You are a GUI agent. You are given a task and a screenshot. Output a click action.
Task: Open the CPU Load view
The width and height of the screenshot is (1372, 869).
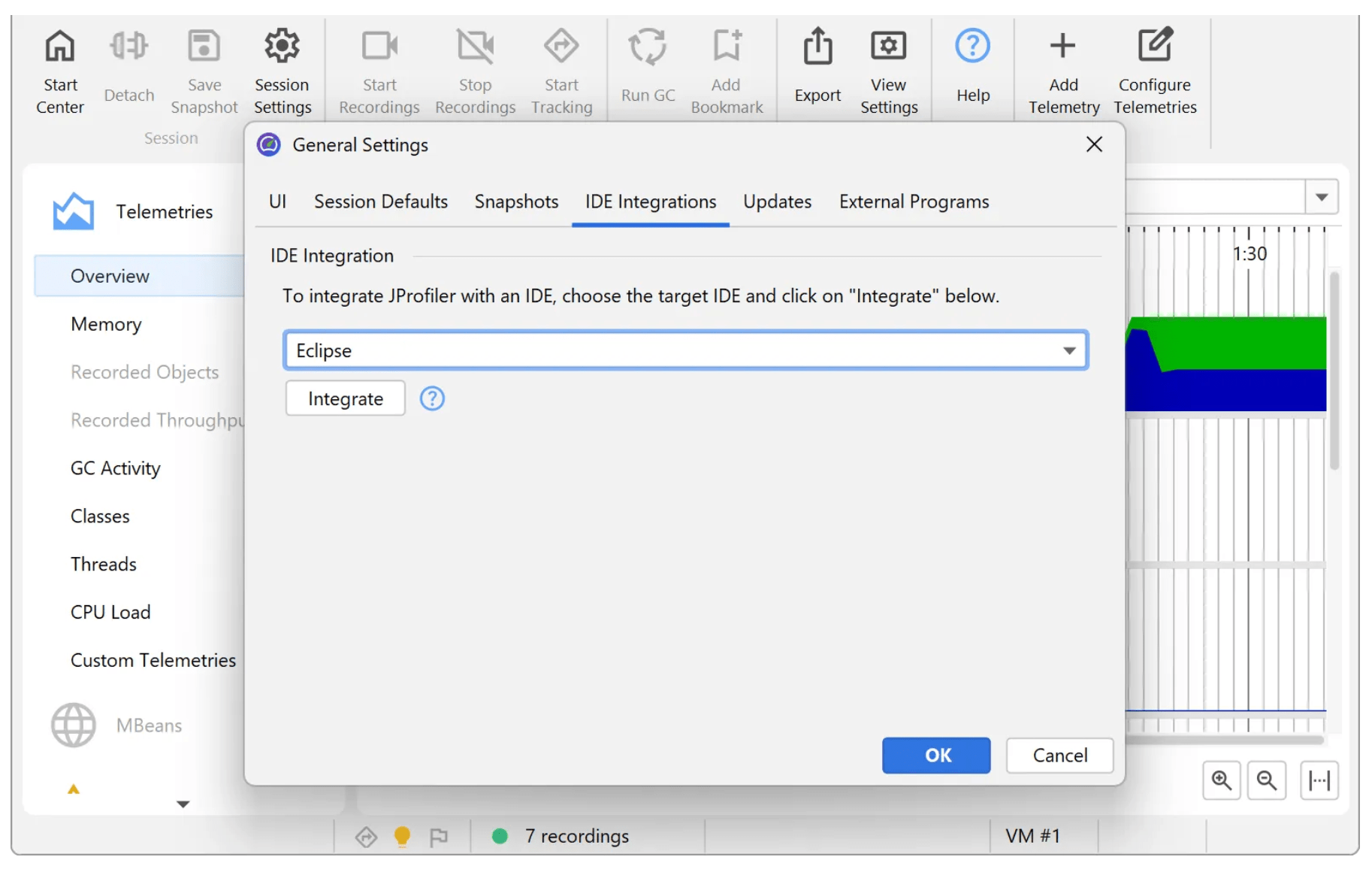110,613
